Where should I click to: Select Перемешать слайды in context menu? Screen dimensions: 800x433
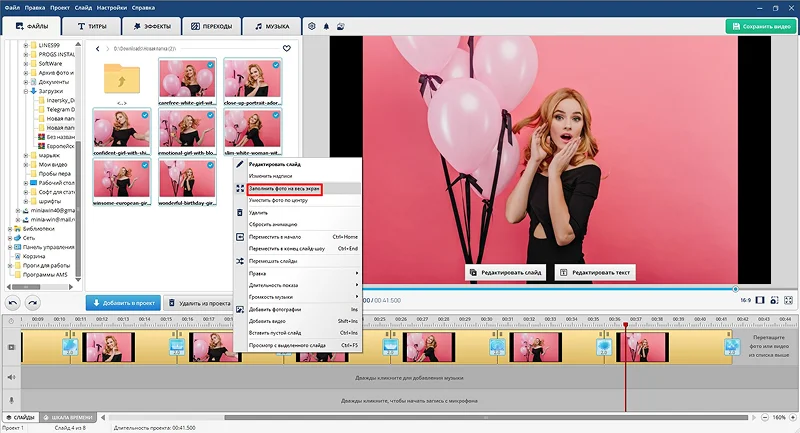tap(297, 261)
